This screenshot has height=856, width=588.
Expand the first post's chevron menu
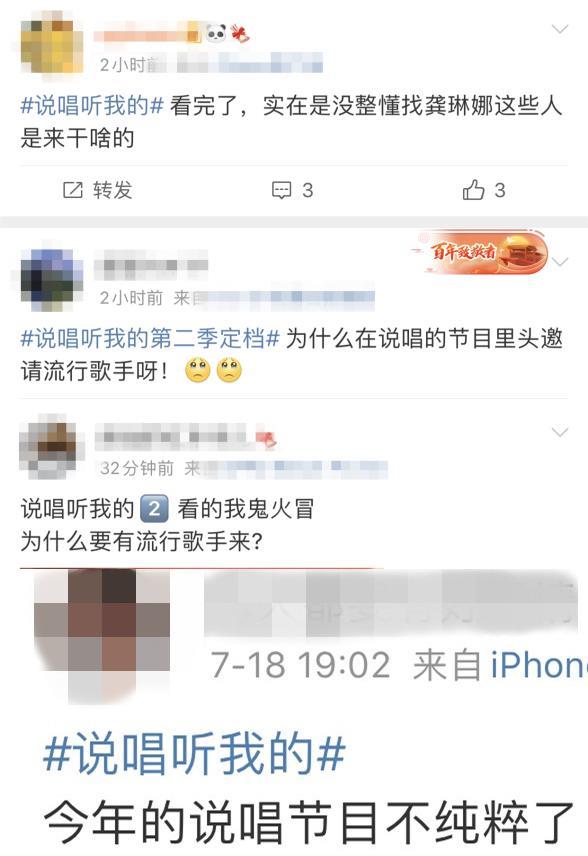[x=560, y=29]
